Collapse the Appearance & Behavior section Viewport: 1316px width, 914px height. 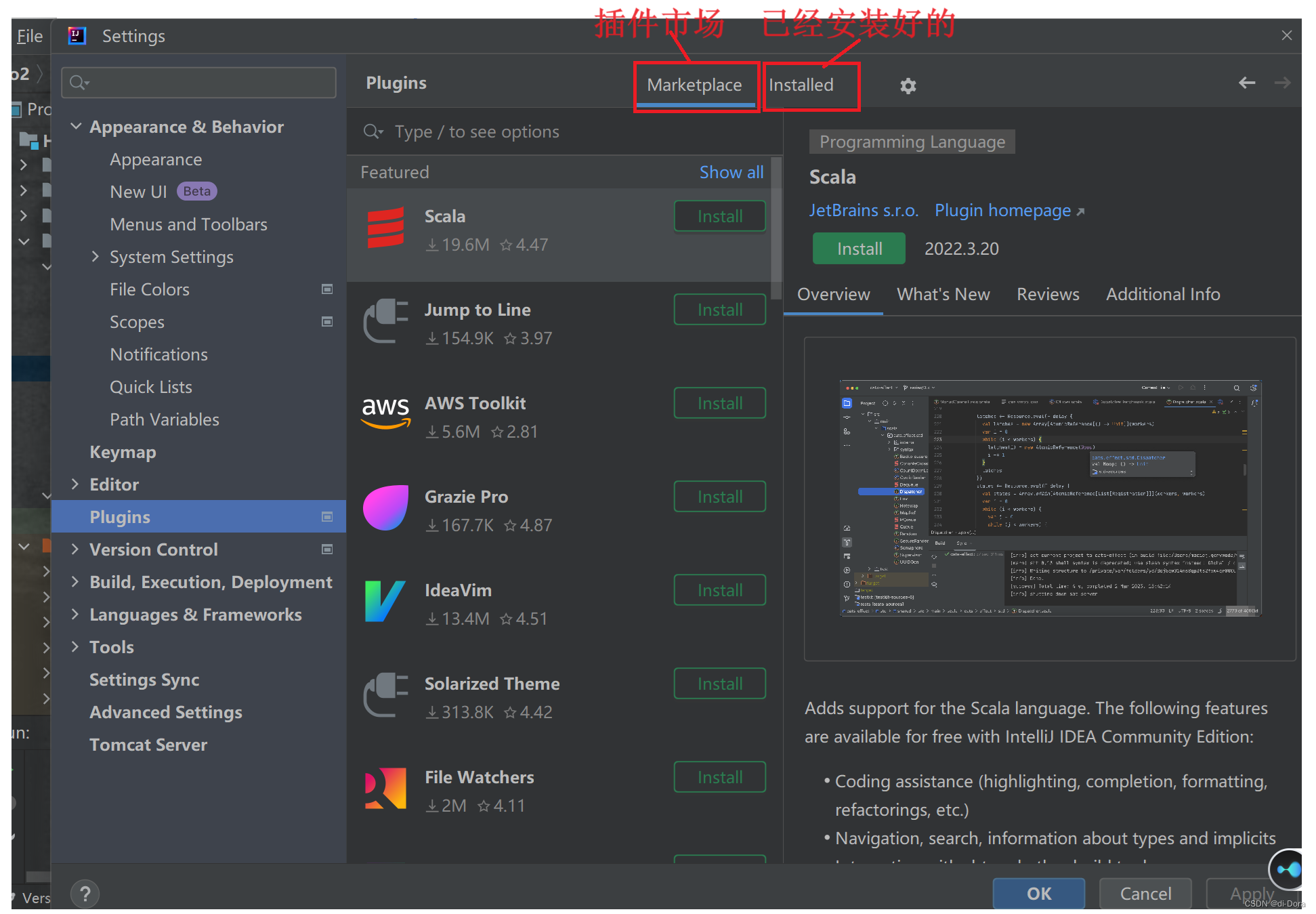point(77,127)
